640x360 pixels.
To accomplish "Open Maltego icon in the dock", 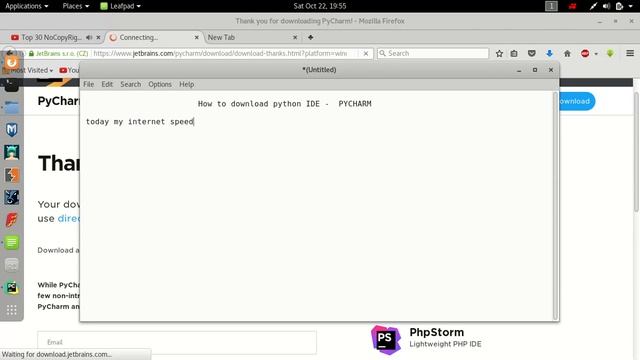I will [x=11, y=198].
